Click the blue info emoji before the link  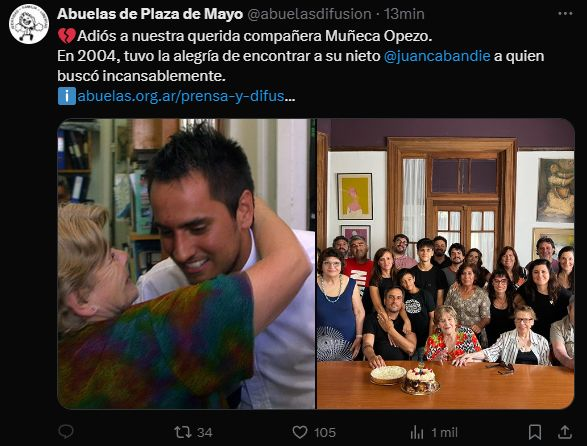(67, 96)
